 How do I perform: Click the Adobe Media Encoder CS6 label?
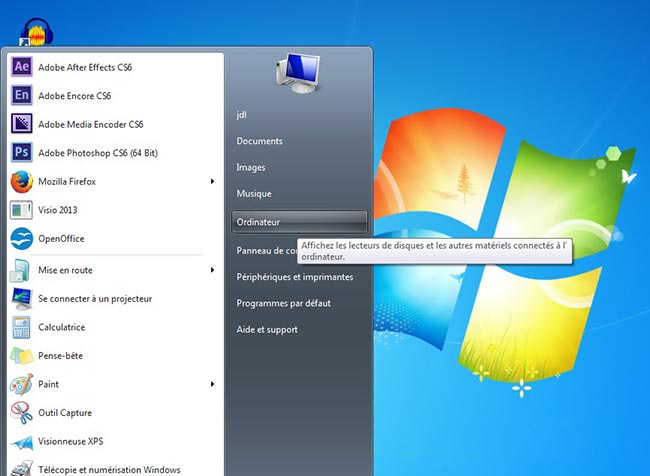point(91,124)
